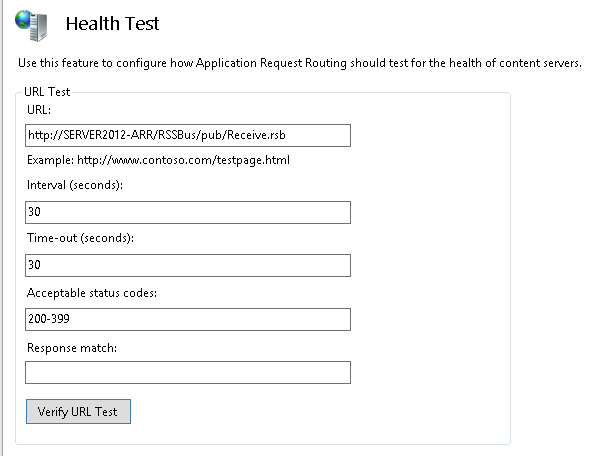Click the empty Response match field

188,372
